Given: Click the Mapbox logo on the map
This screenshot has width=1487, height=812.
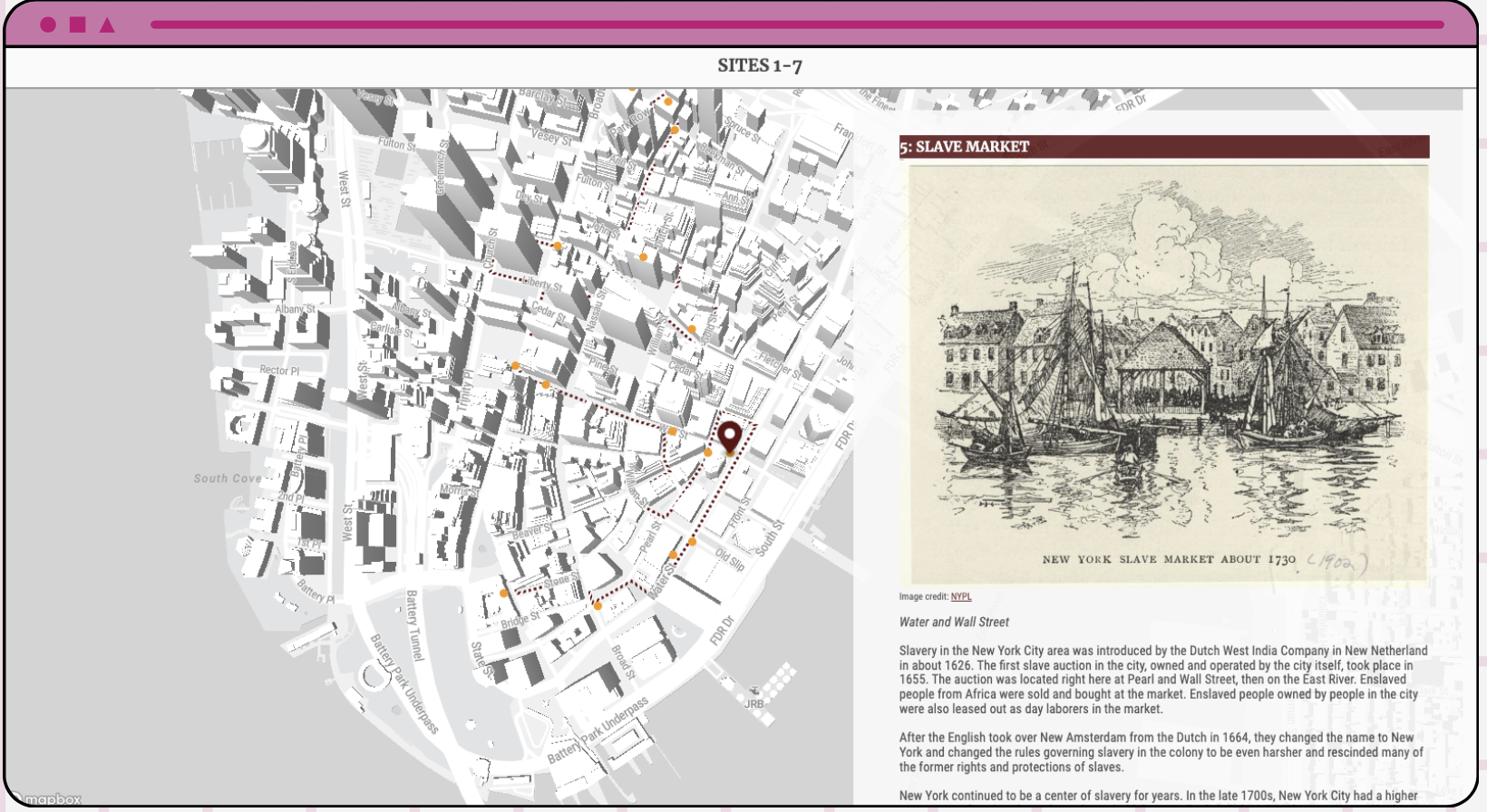Looking at the screenshot, I should click(x=45, y=799).
